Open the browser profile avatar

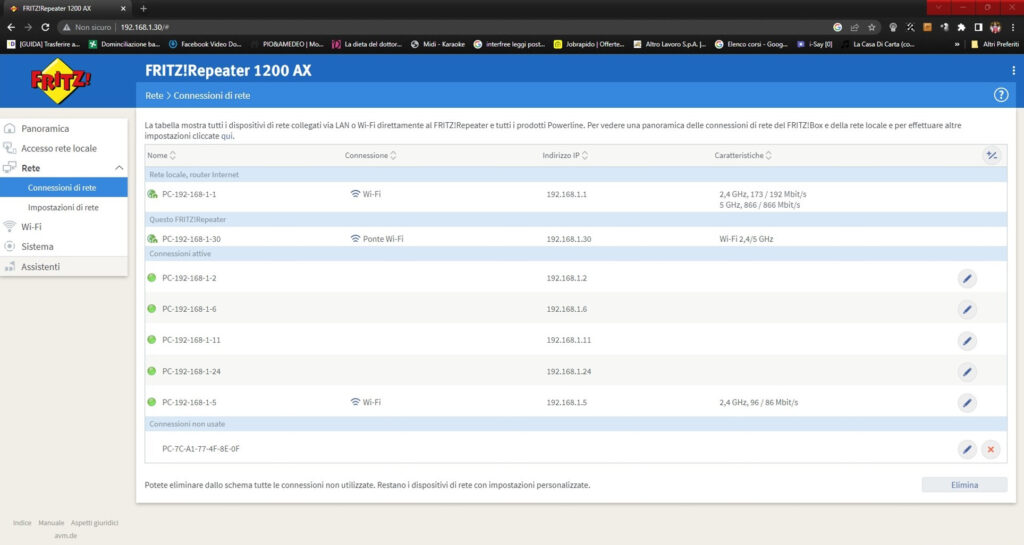point(995,27)
